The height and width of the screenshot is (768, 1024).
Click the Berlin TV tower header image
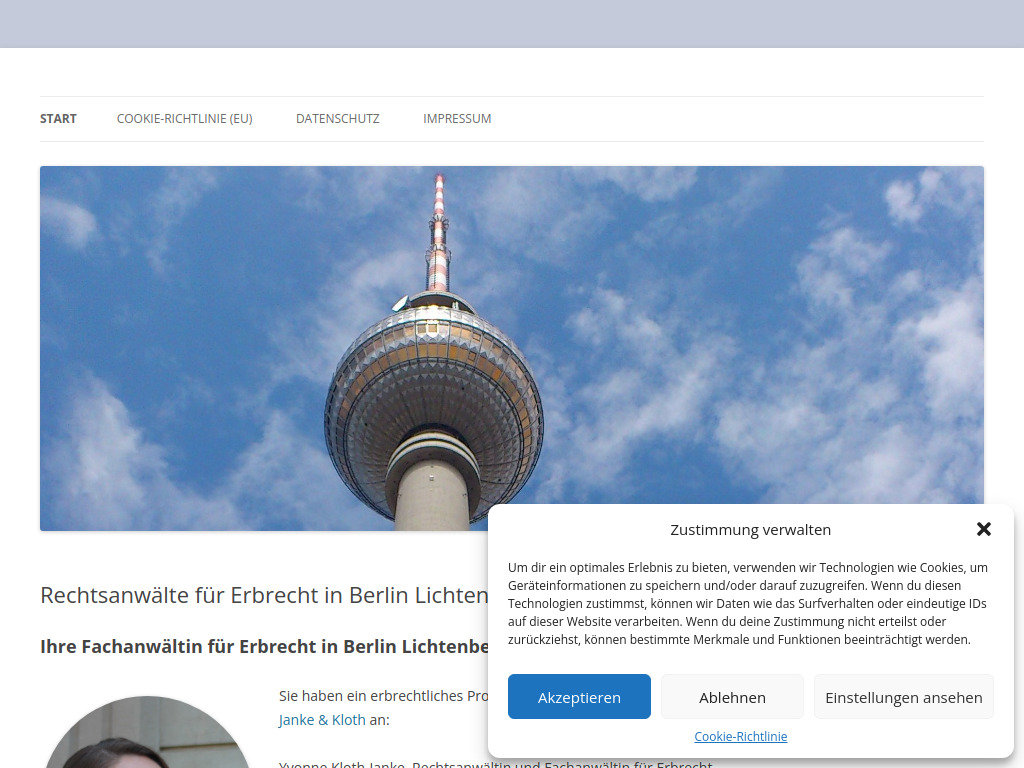pyautogui.click(x=511, y=348)
